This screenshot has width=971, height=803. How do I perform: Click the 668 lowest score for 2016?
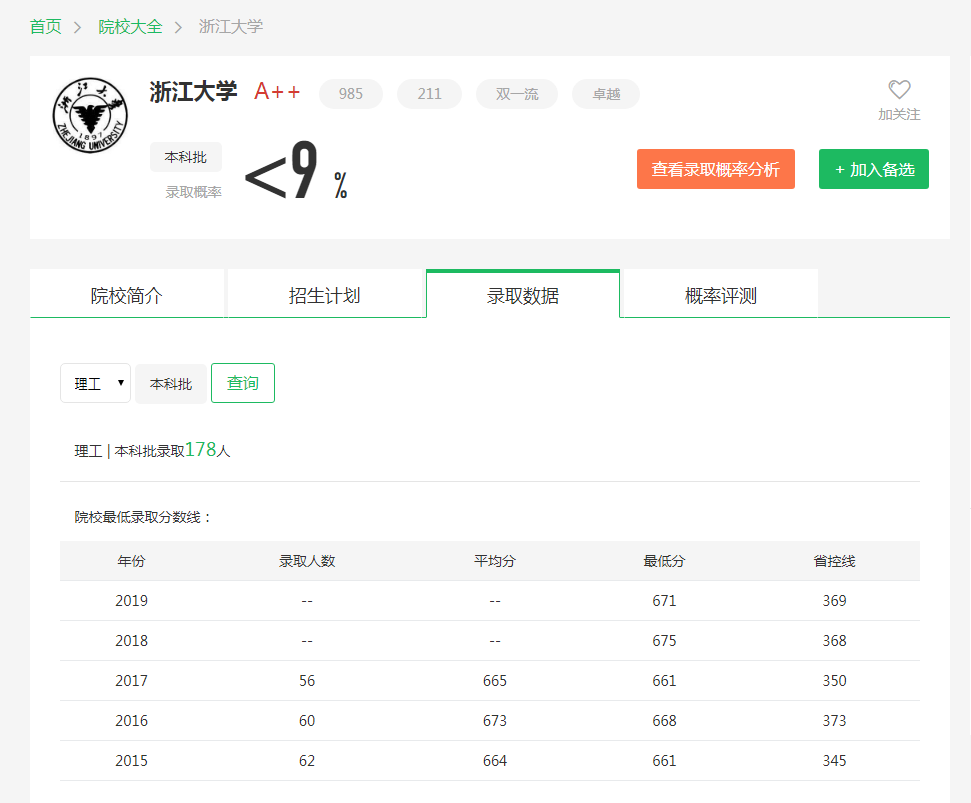[x=664, y=721]
